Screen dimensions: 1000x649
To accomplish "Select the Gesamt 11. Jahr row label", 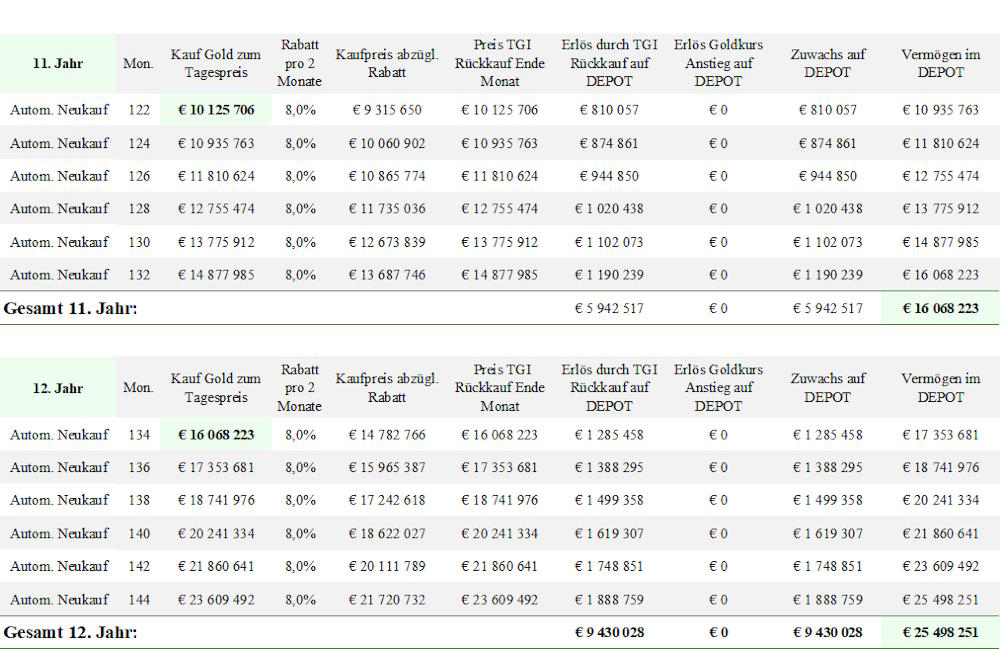I will tap(70, 309).
